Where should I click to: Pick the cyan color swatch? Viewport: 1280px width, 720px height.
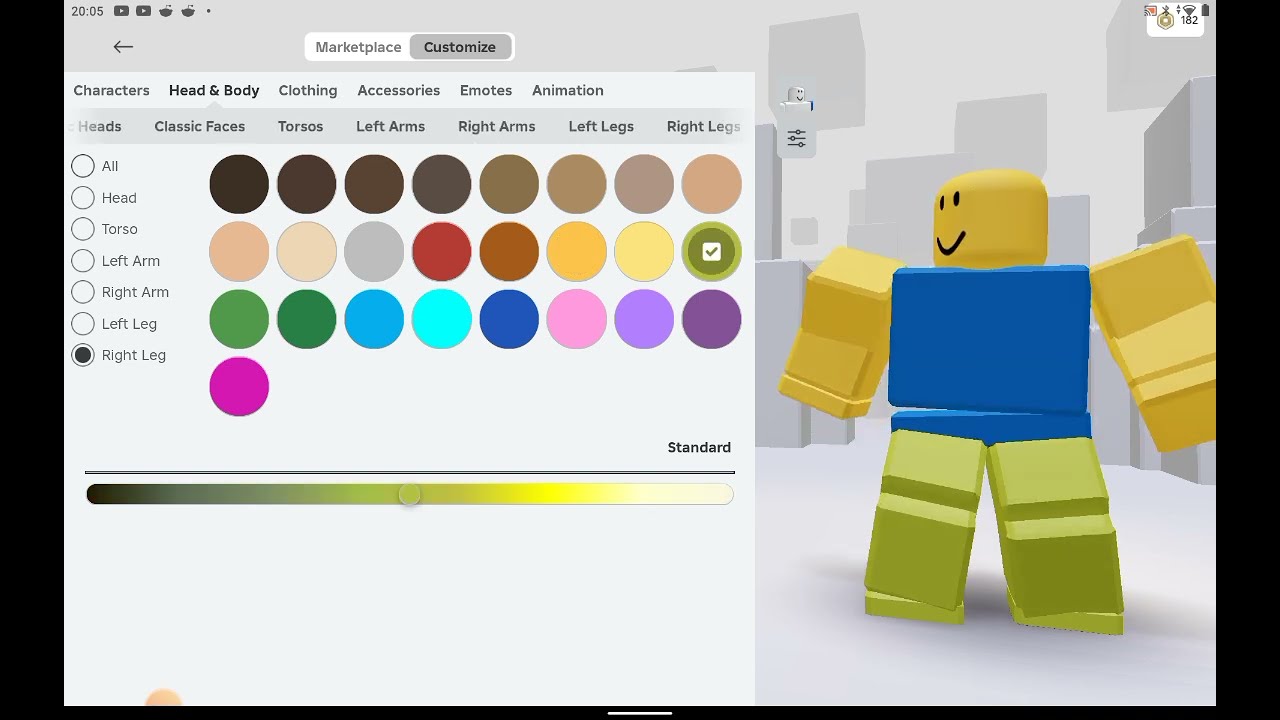tap(442, 319)
